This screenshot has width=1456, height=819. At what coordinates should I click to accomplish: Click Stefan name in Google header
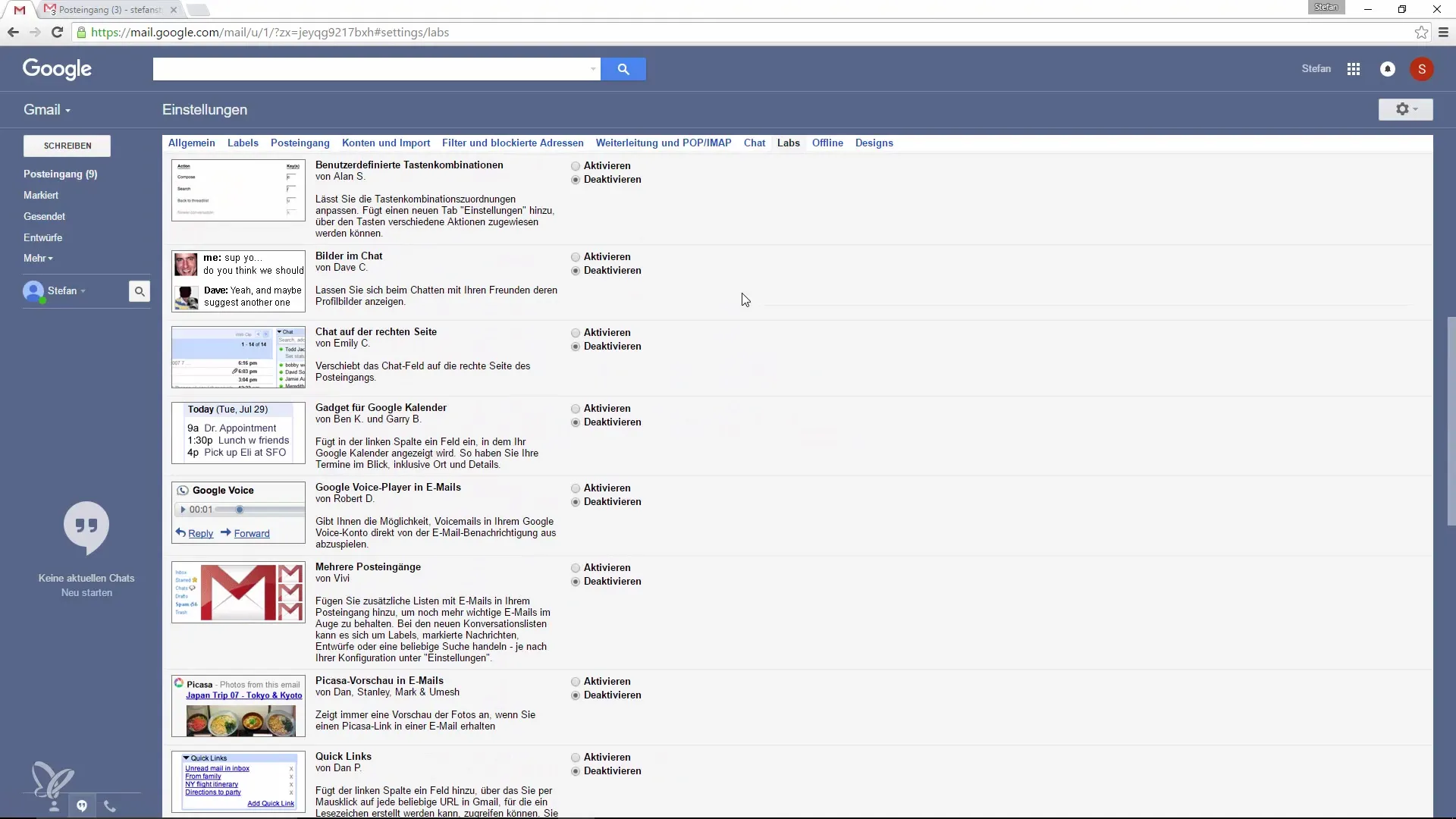pyautogui.click(x=1316, y=69)
